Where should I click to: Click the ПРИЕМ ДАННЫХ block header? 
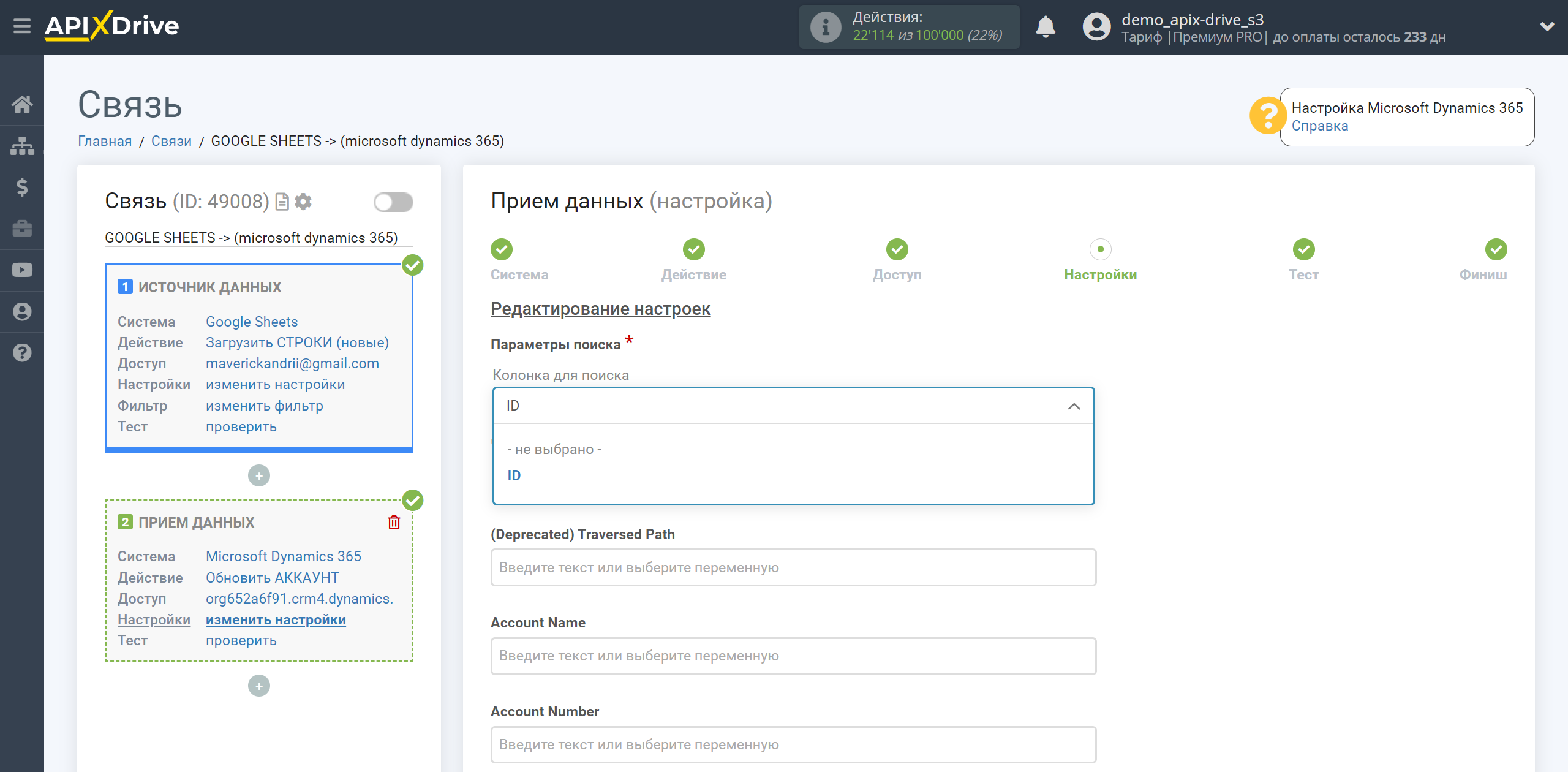[x=196, y=523]
